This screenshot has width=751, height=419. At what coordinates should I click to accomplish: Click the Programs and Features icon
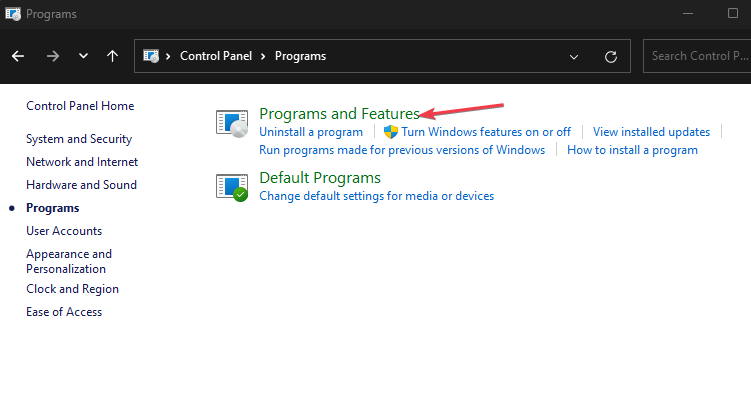pos(232,124)
